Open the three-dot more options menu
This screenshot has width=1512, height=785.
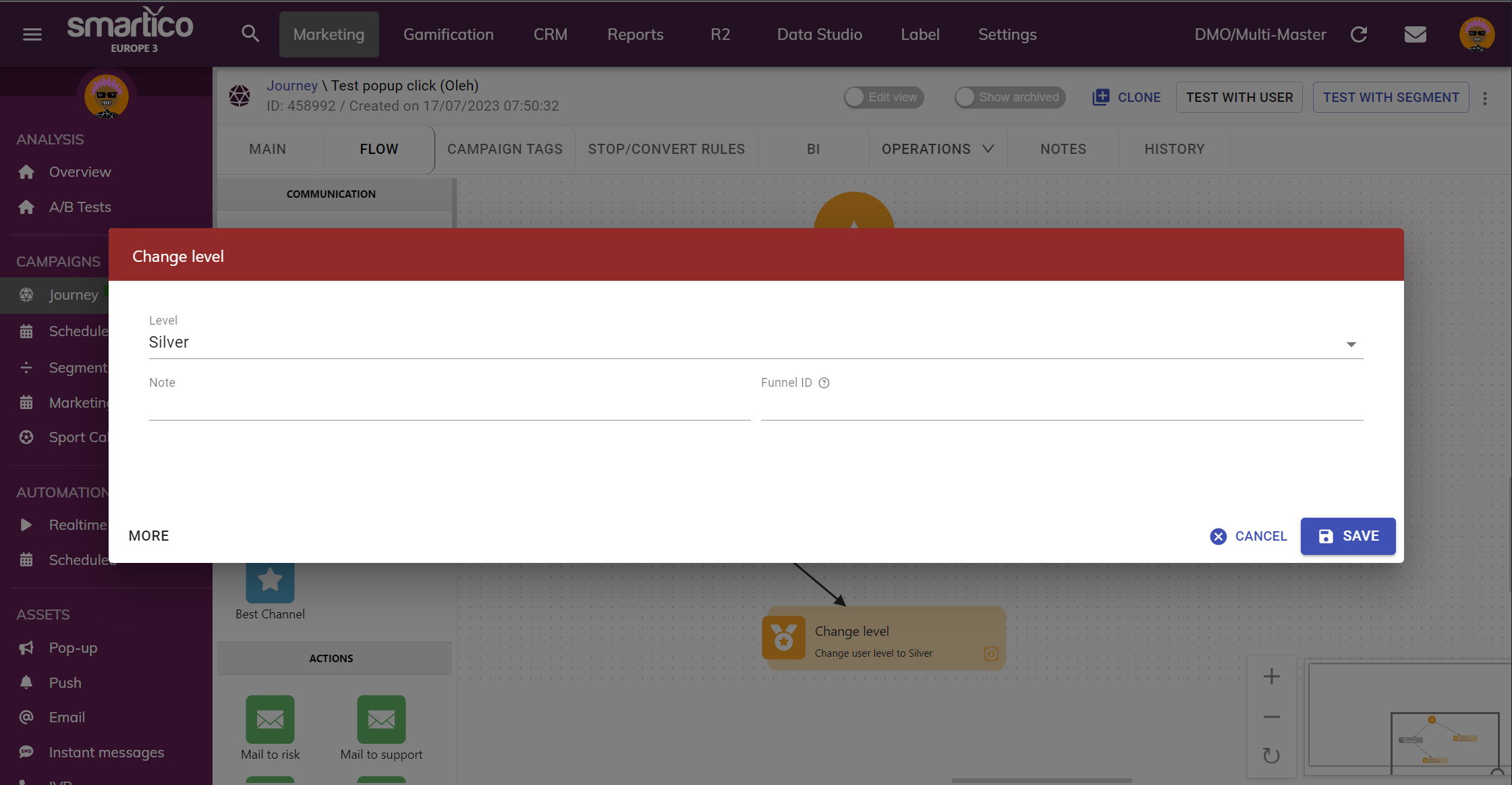click(1485, 99)
